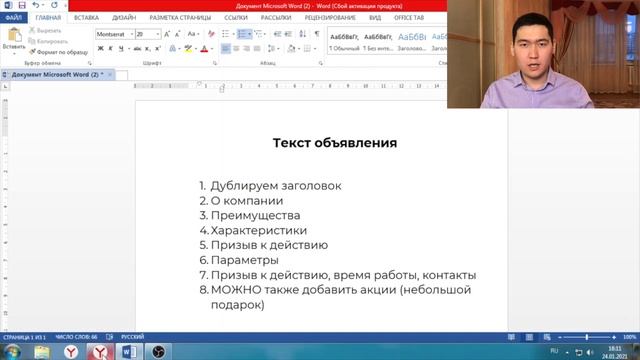Open Paragraph dialog launcher in Абзац group
640x360 pixels.
click(x=321, y=63)
